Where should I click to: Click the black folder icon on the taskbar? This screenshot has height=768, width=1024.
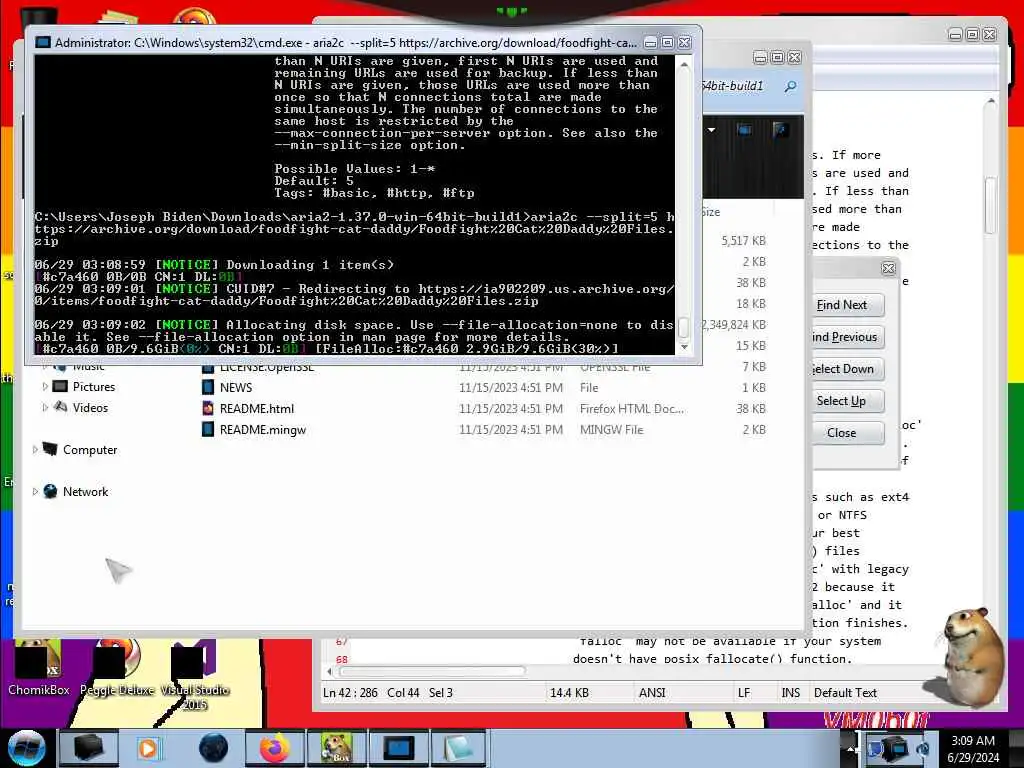tap(89, 748)
